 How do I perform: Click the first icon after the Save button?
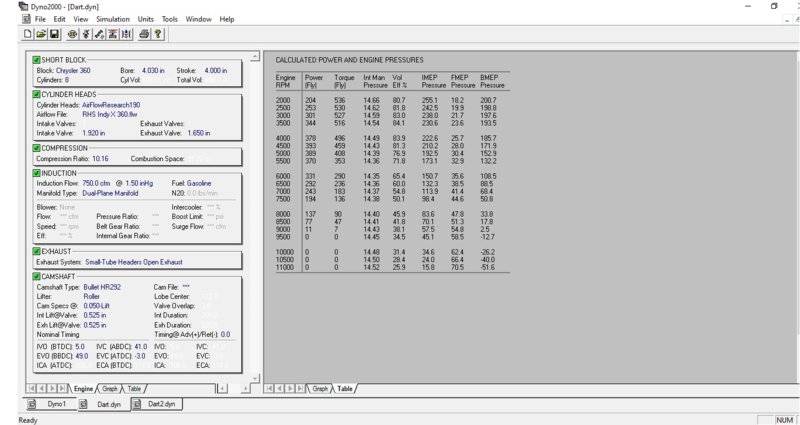[72, 34]
